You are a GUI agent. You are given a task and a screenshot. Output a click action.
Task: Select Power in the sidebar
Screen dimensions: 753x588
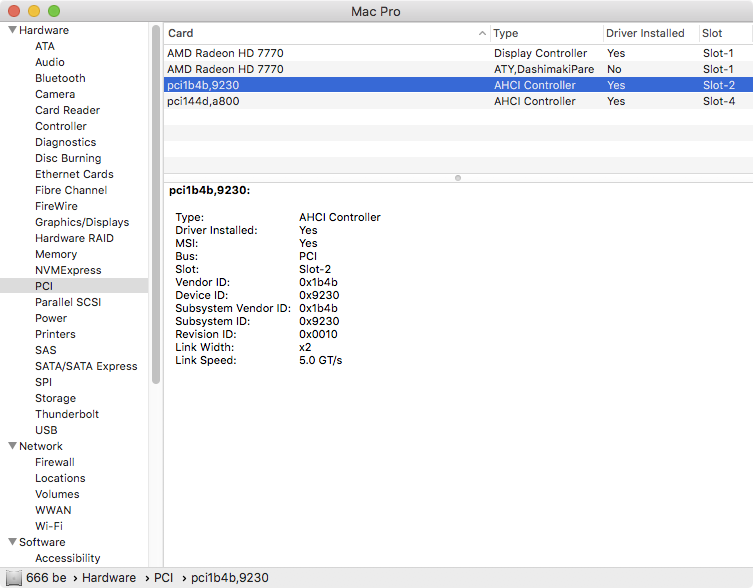(x=51, y=318)
